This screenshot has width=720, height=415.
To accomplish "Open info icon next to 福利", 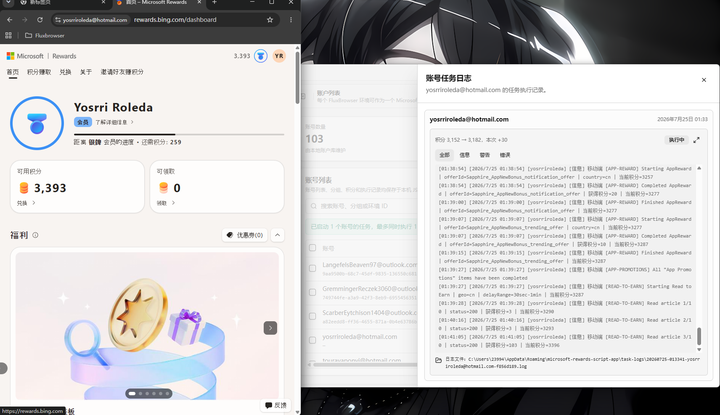I will coord(35,235).
